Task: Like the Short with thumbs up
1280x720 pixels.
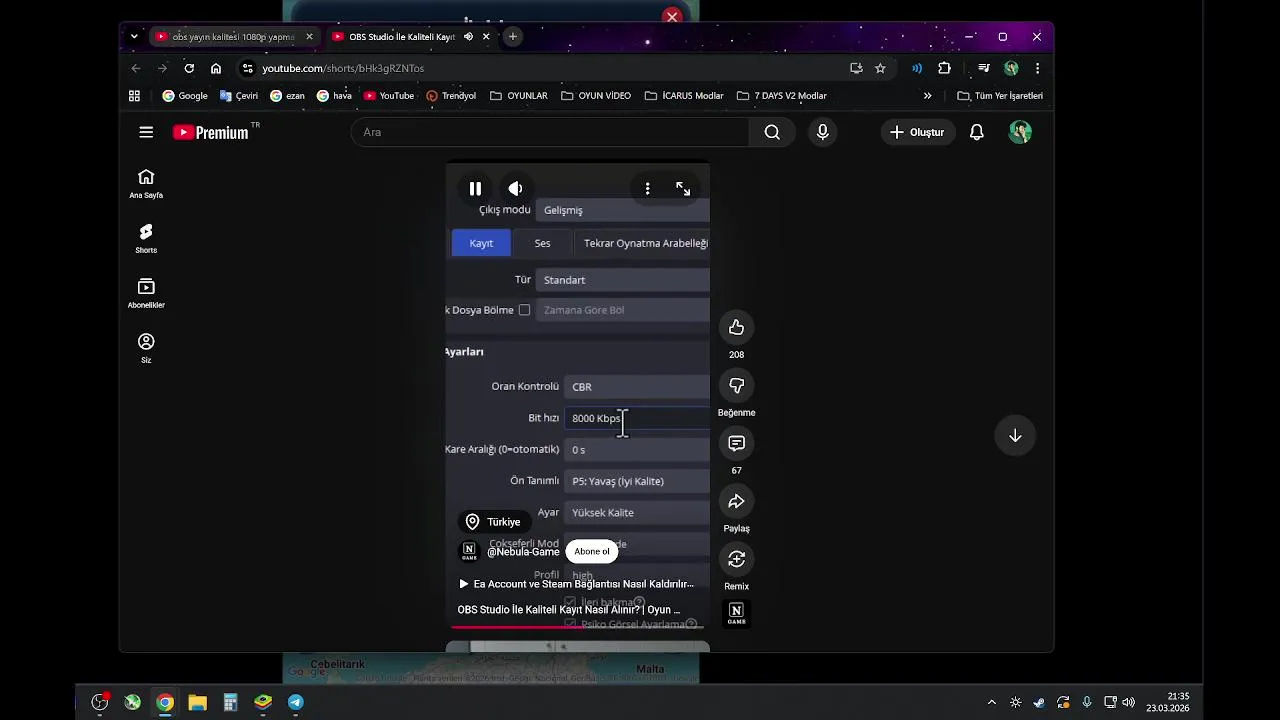Action: (x=736, y=327)
